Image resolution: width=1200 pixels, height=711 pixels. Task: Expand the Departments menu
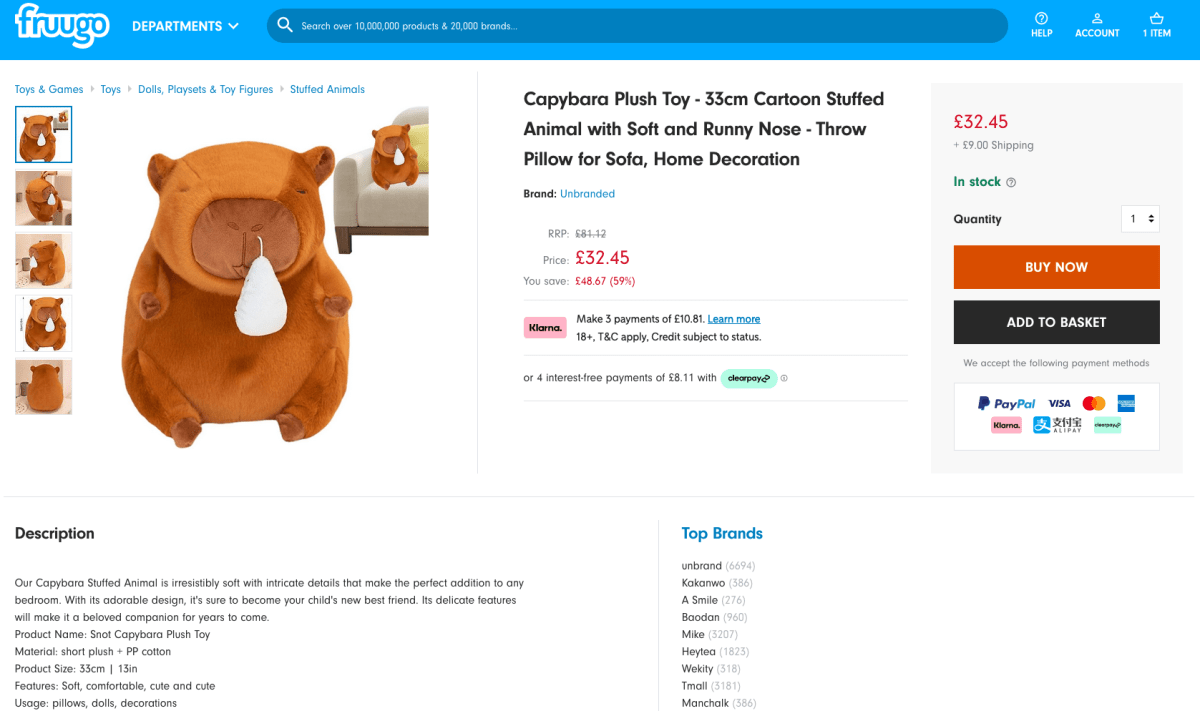(186, 26)
